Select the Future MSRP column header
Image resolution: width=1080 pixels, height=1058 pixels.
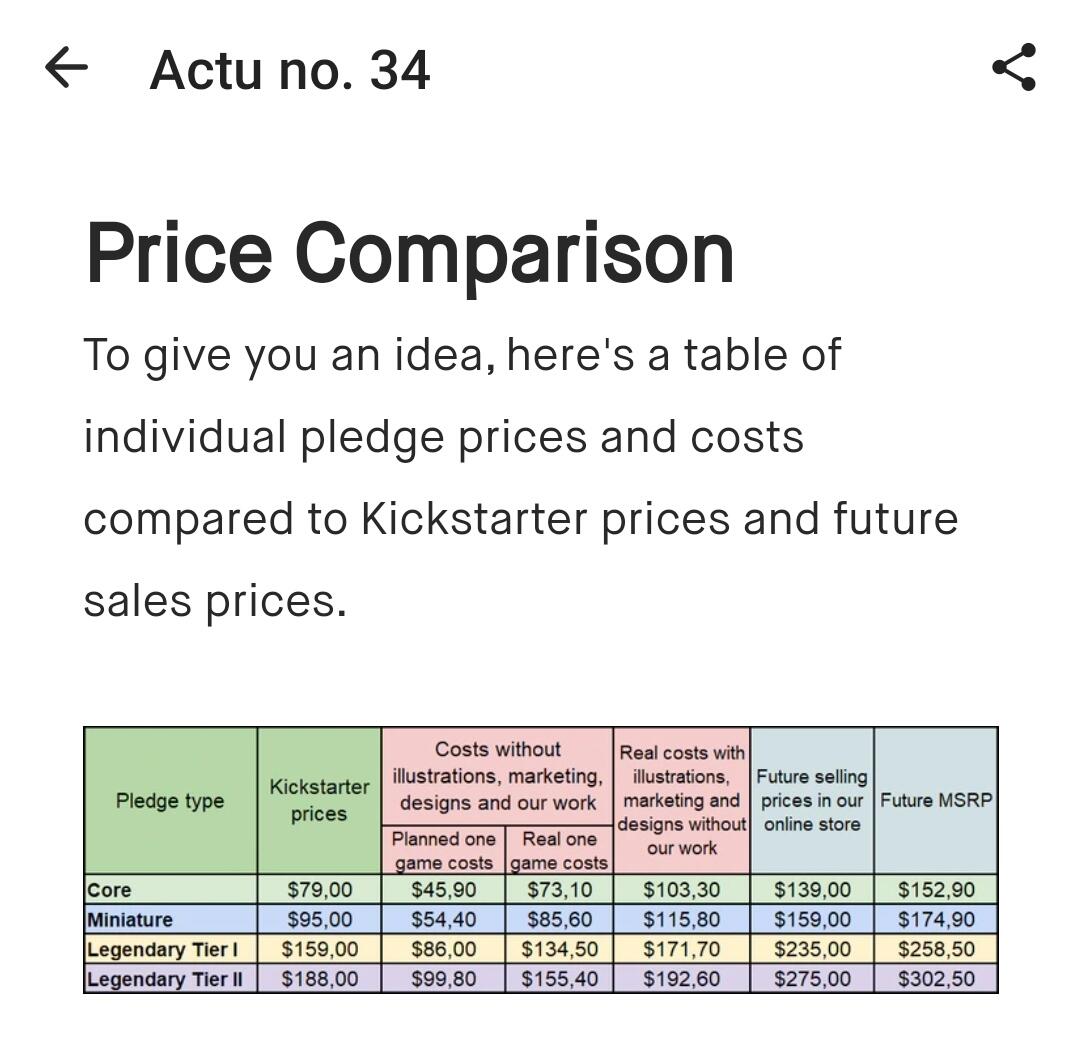[936, 800]
